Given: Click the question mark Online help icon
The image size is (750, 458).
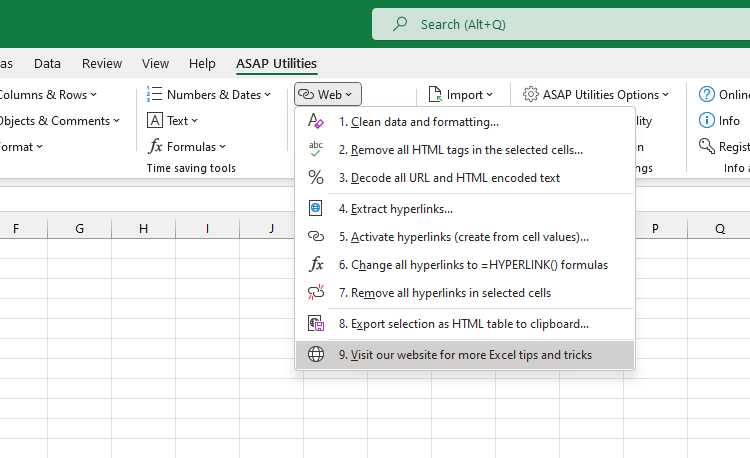Looking at the screenshot, I should tap(706, 94).
